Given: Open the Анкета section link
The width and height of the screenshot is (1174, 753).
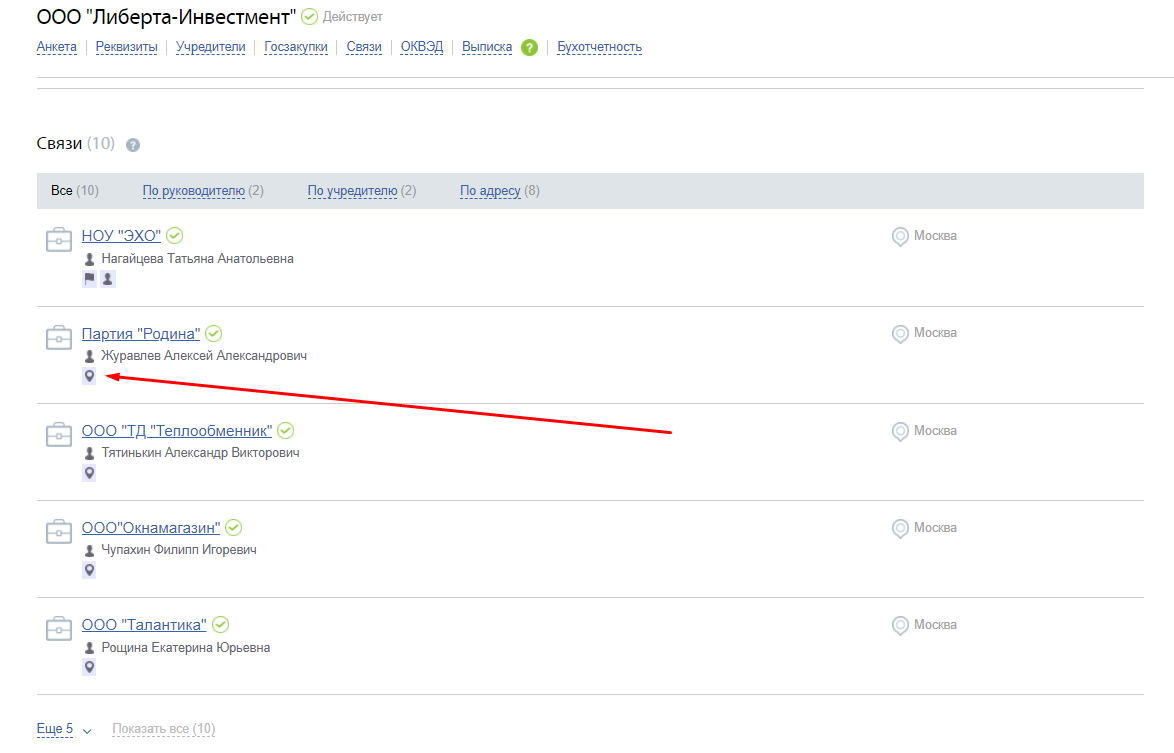Looking at the screenshot, I should pyautogui.click(x=57, y=47).
